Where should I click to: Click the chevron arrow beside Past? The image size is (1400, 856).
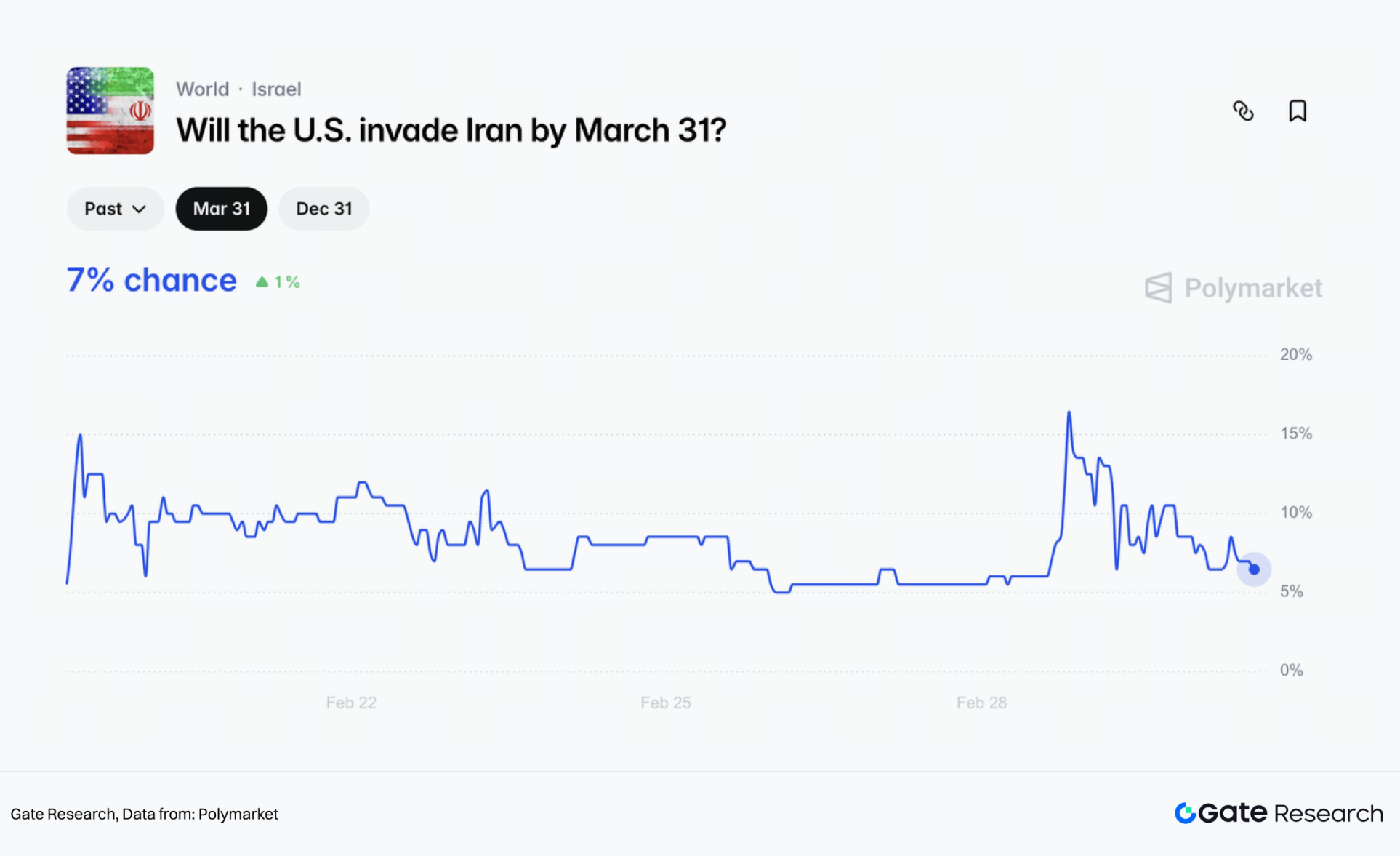pos(140,209)
